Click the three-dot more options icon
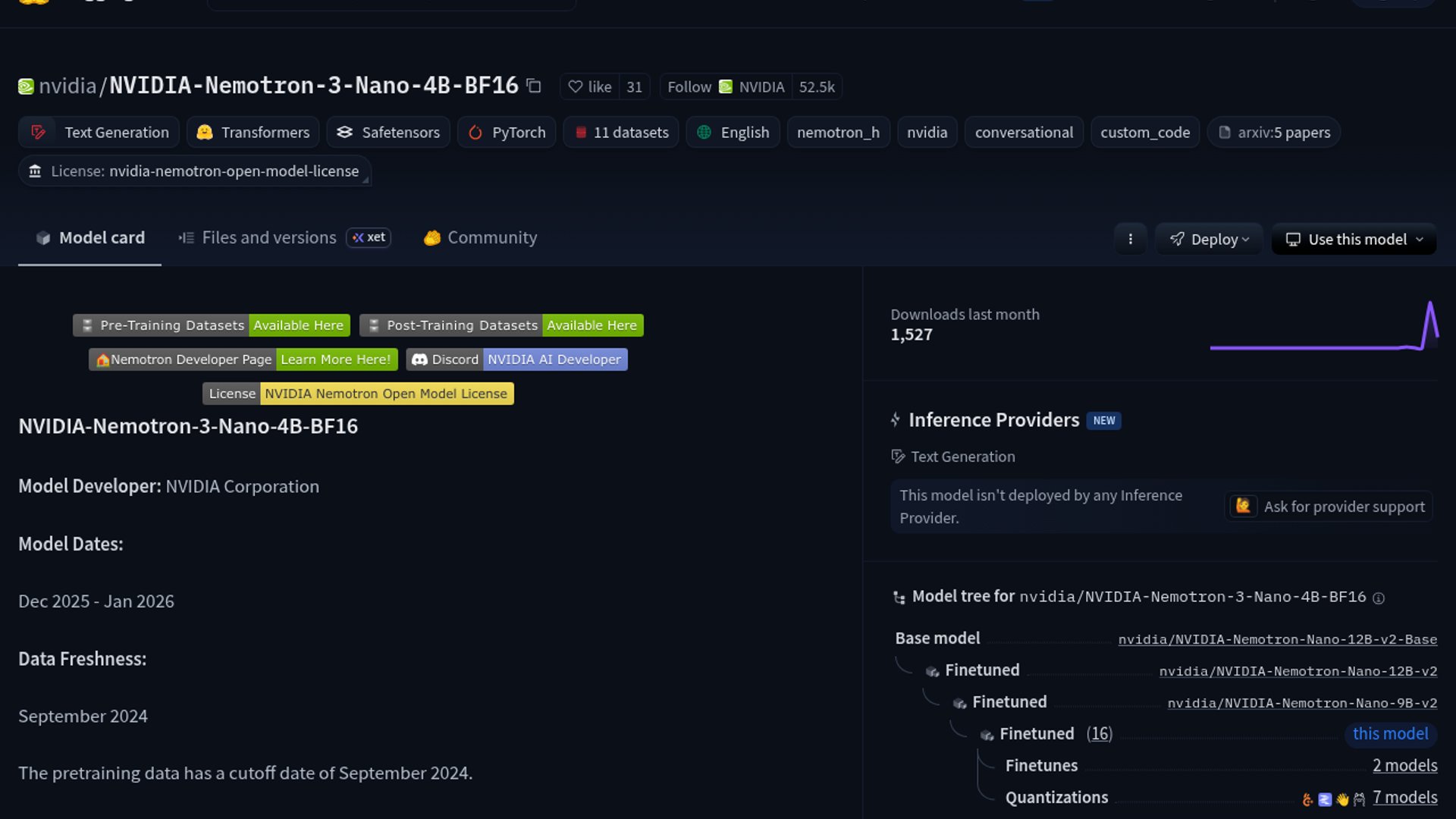The height and width of the screenshot is (819, 1456). pyautogui.click(x=1130, y=239)
